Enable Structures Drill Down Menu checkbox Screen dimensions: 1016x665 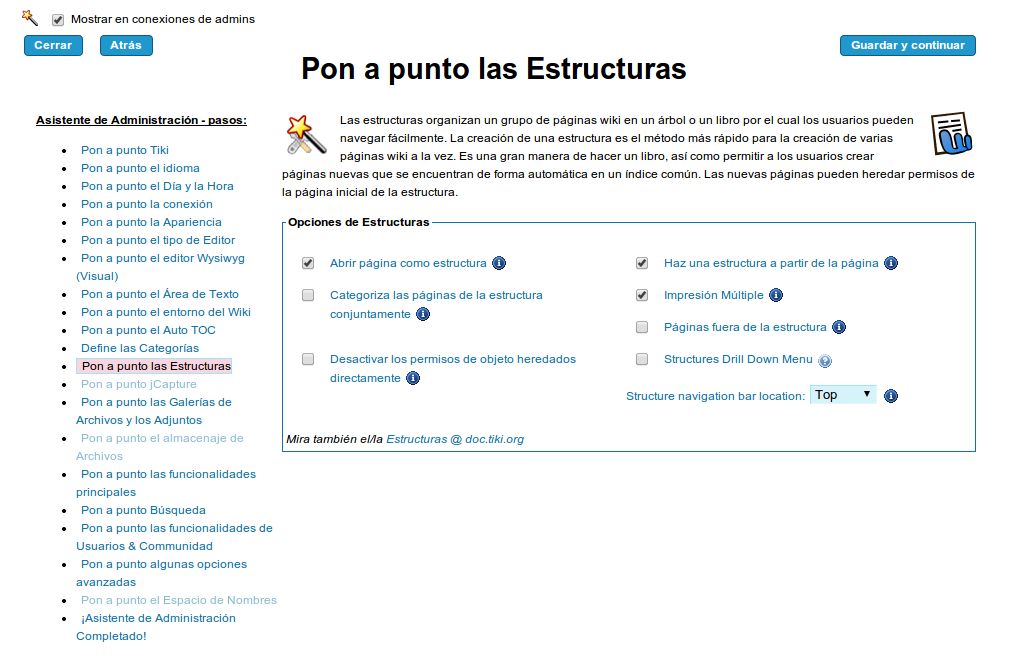642,360
